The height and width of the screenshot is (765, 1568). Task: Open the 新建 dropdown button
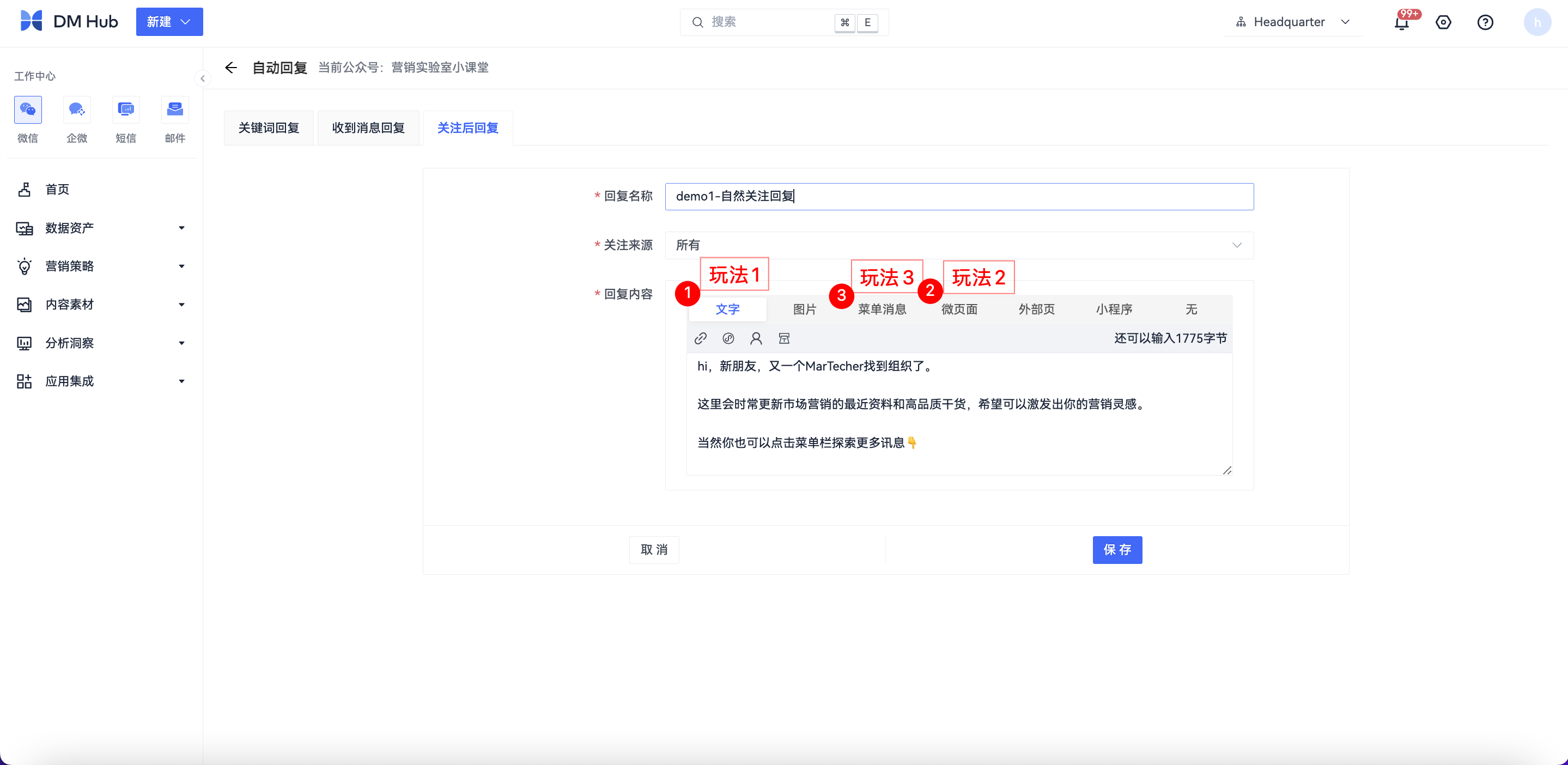pyautogui.click(x=169, y=22)
